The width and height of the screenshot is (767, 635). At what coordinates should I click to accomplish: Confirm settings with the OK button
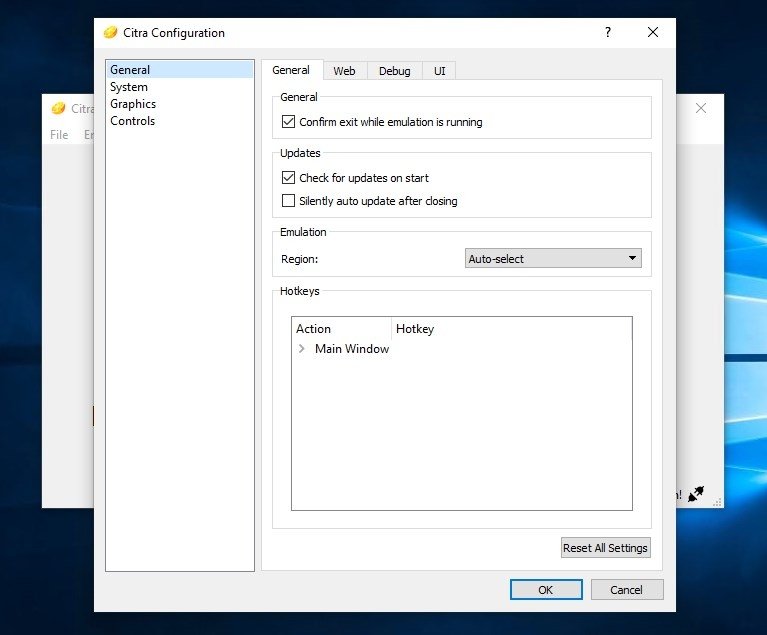pos(546,590)
